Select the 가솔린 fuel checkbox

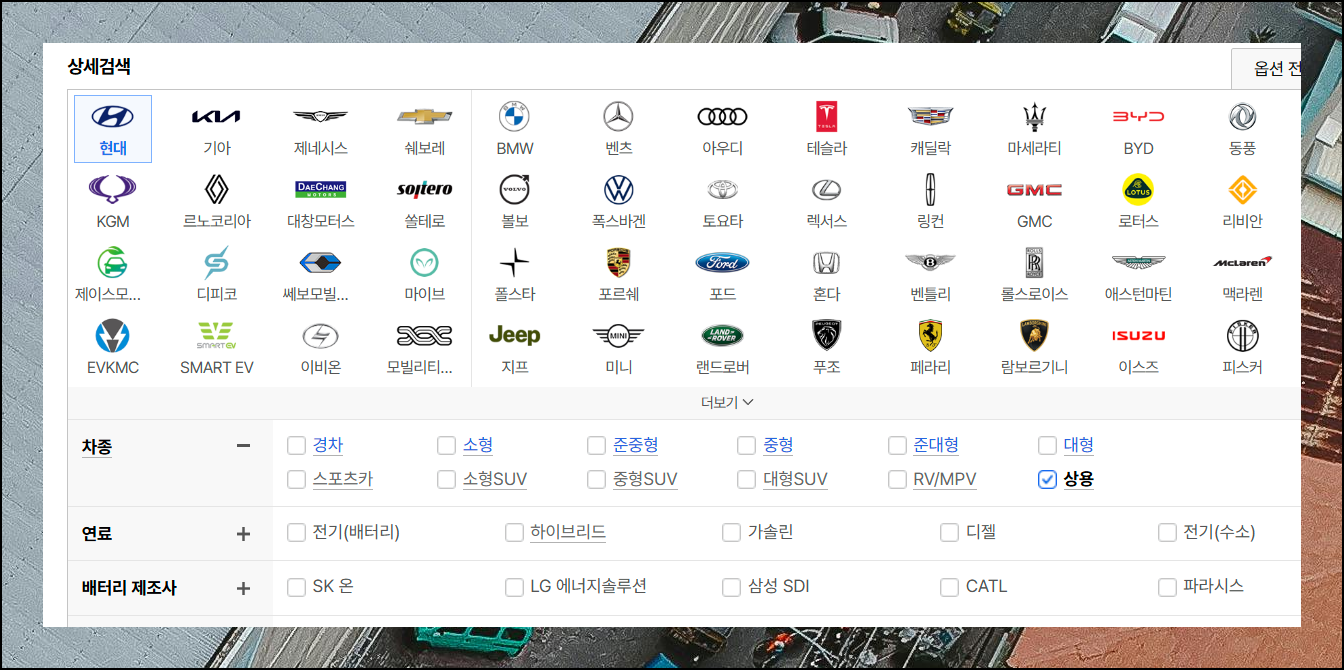click(731, 533)
